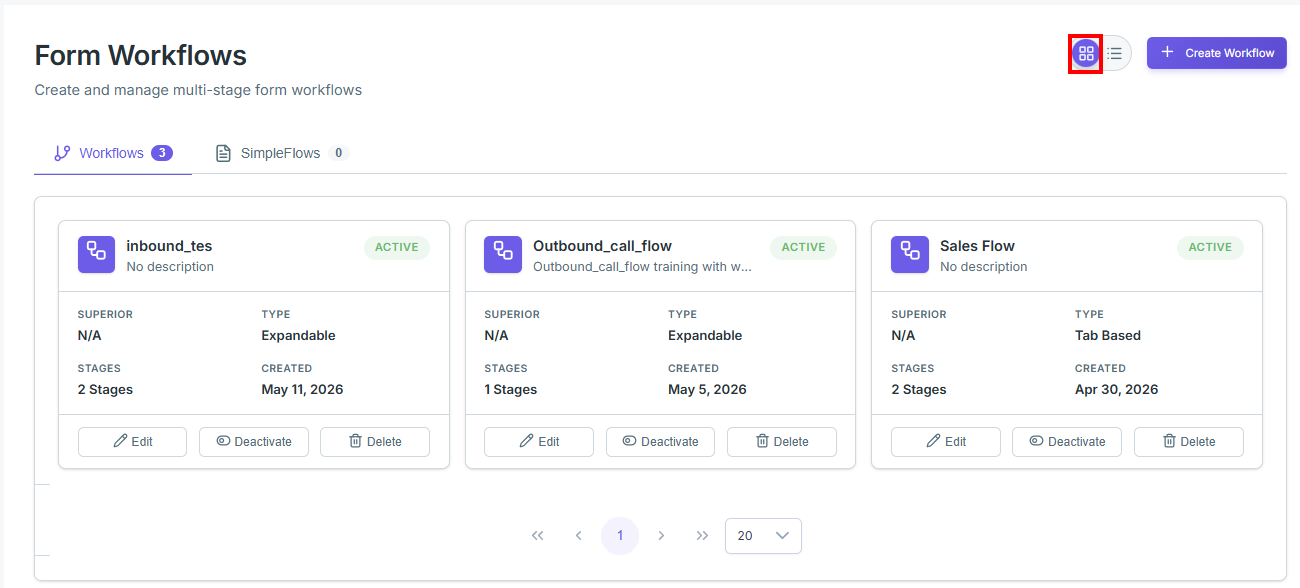
Task: Click the Workflows count badge 3
Action: [162, 153]
